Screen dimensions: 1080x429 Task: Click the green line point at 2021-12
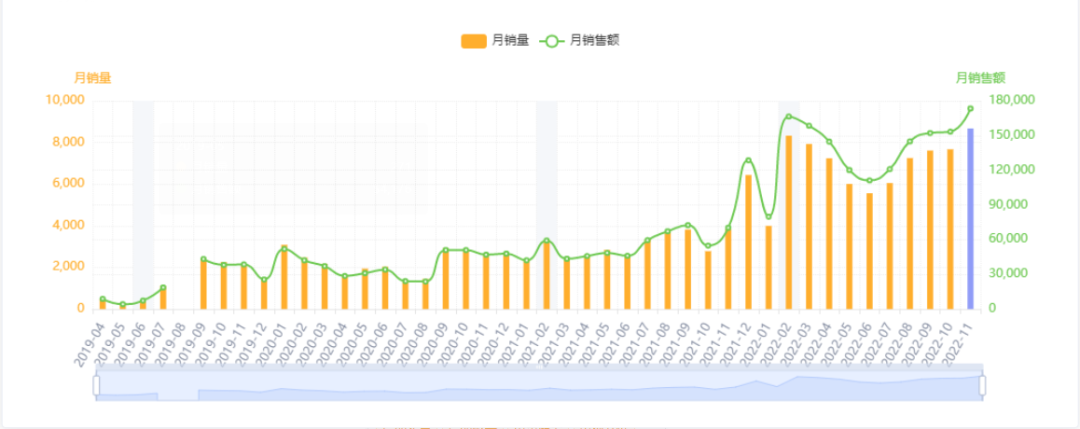pos(748,160)
